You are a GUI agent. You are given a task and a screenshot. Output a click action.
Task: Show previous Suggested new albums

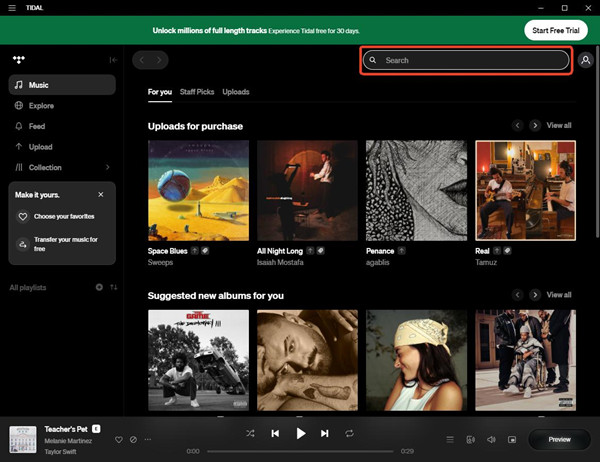coord(517,295)
